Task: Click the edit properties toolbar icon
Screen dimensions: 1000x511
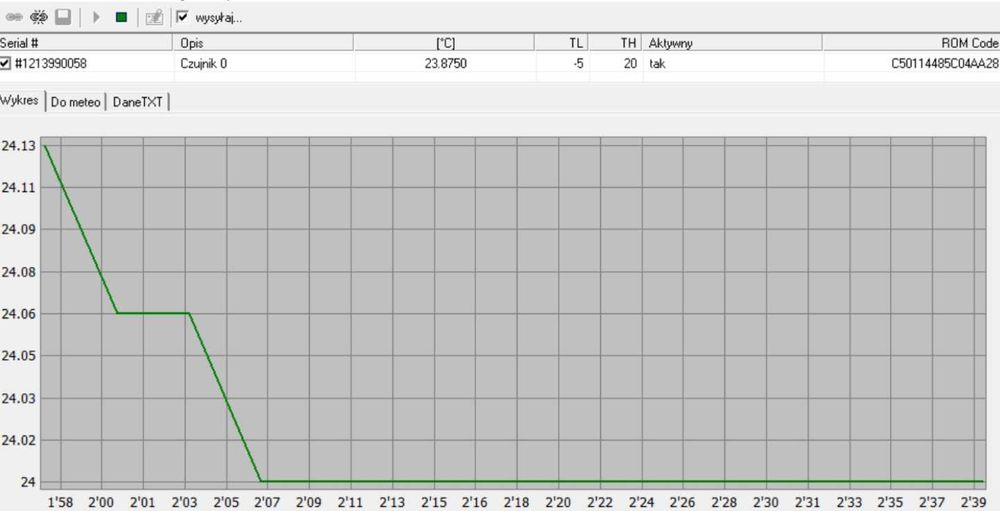Action: [x=154, y=17]
